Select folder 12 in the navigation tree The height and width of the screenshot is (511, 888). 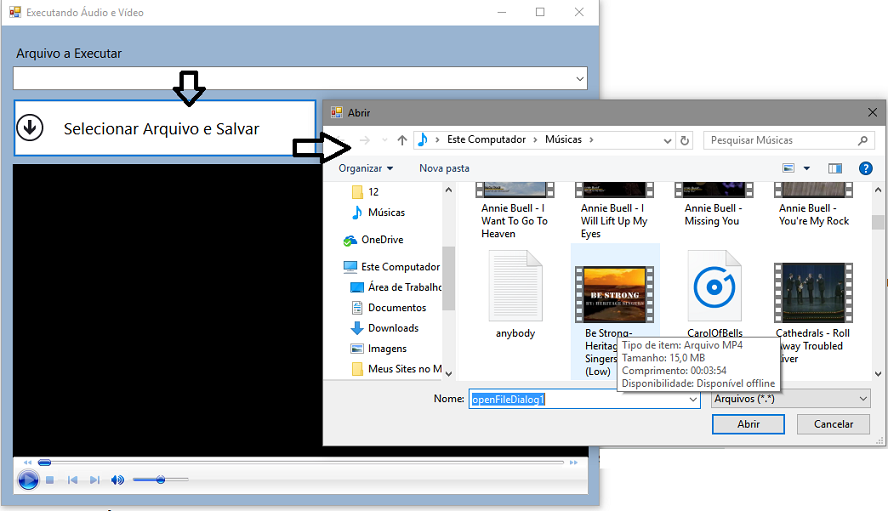tap(366, 192)
